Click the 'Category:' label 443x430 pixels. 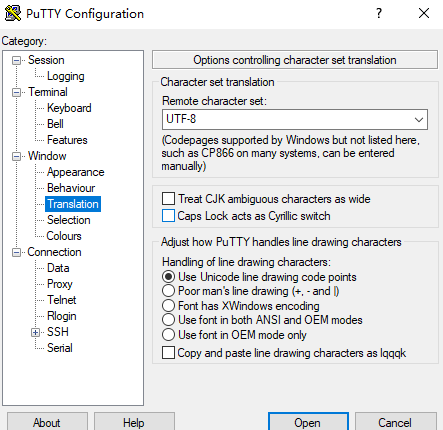pos(24,41)
